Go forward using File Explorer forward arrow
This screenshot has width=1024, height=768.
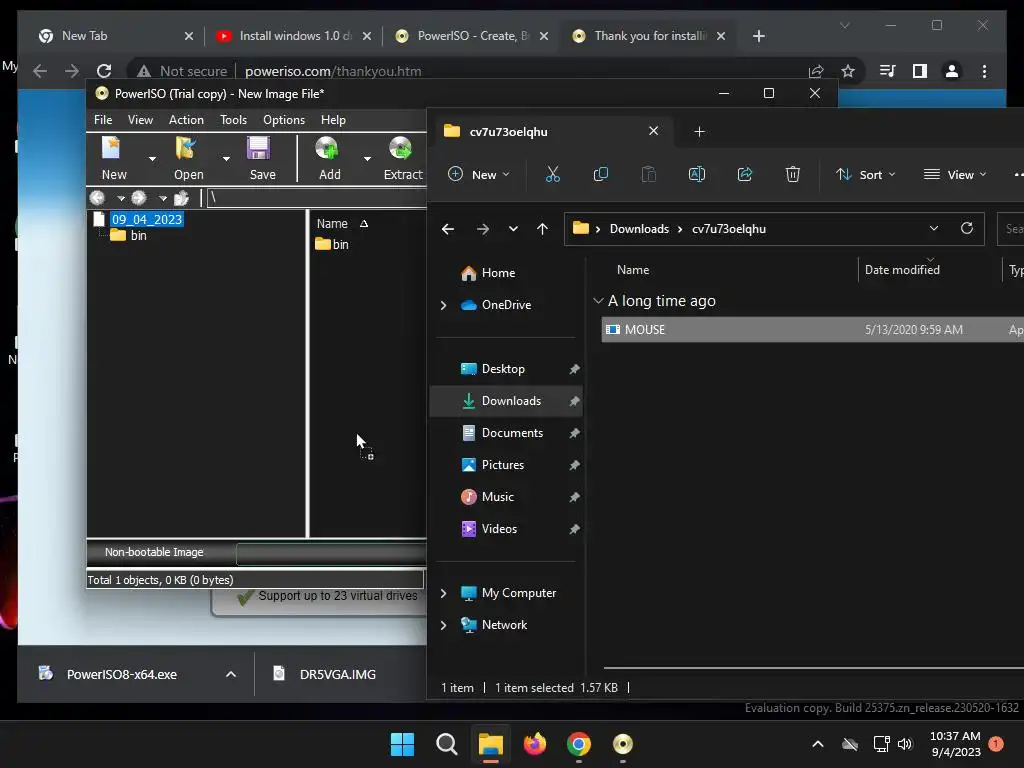483,229
